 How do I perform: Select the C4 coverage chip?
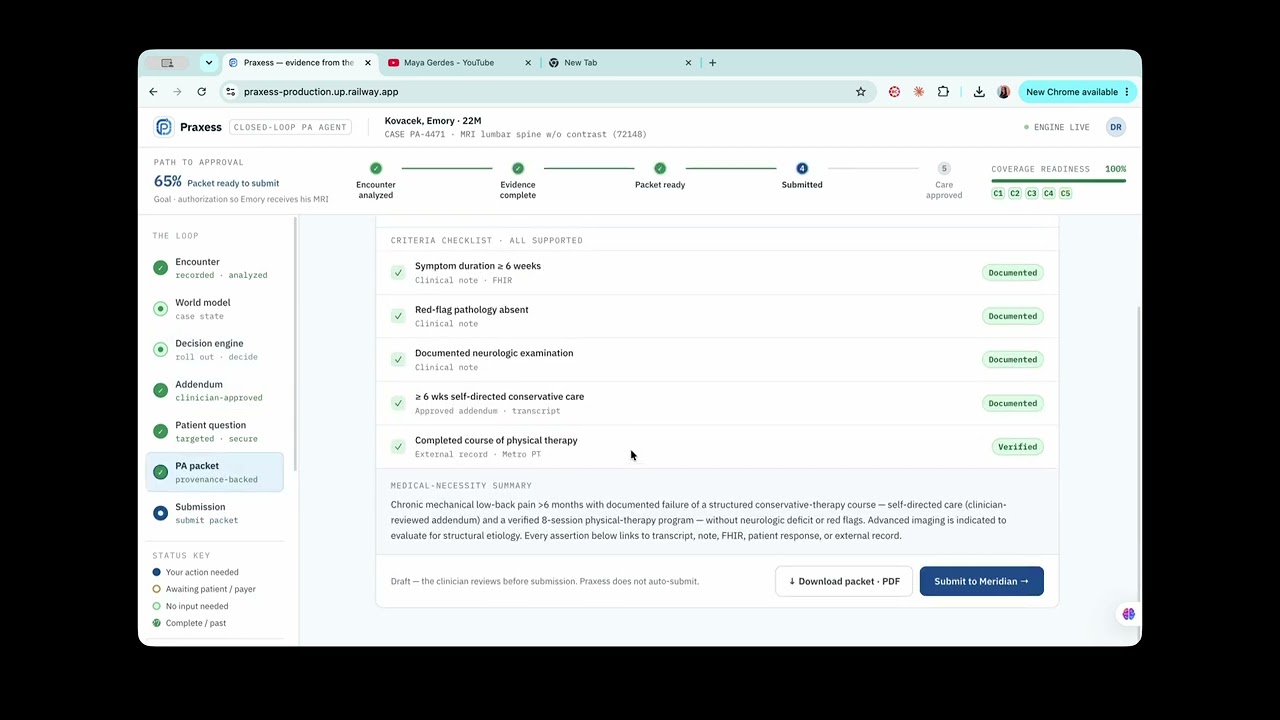[1048, 193]
